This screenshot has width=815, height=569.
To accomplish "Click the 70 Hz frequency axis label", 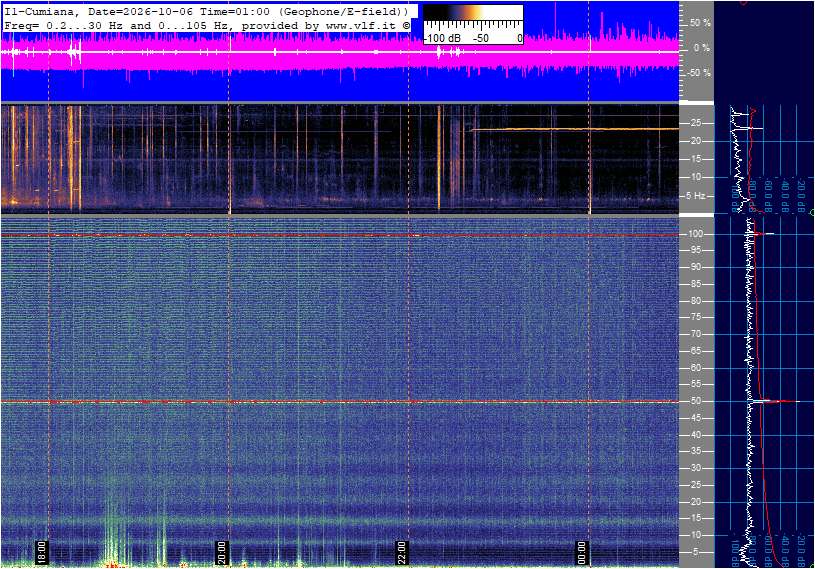I will pos(695,334).
